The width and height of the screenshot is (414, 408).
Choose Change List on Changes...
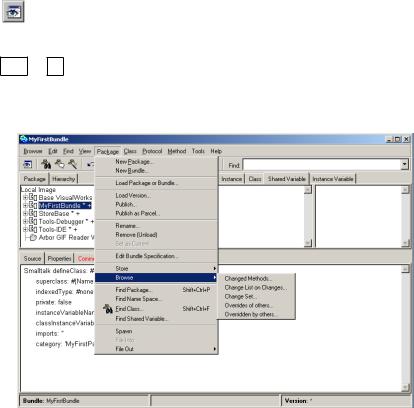click(x=256, y=287)
